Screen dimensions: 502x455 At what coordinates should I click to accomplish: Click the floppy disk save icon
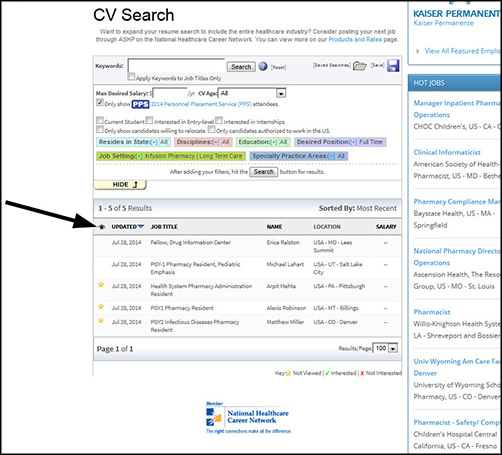point(393,65)
